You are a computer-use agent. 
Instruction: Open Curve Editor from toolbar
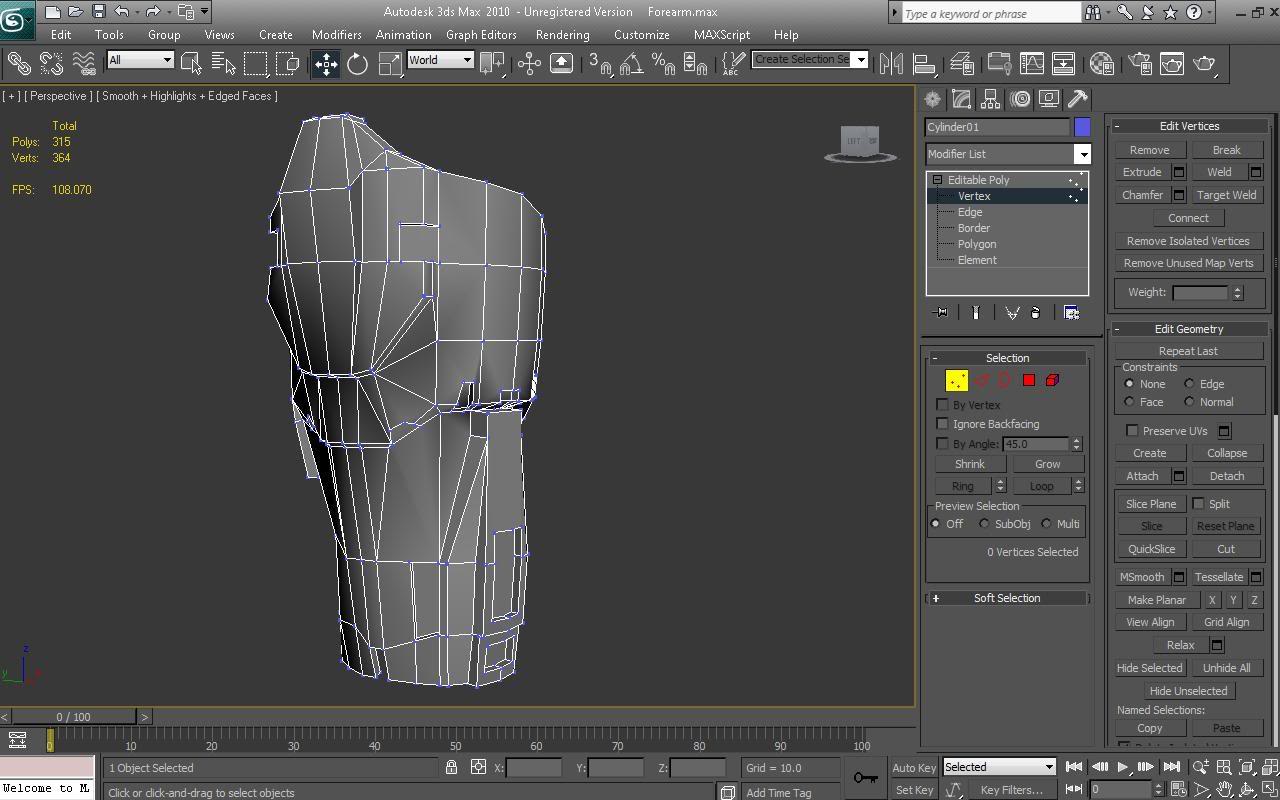coord(1031,63)
